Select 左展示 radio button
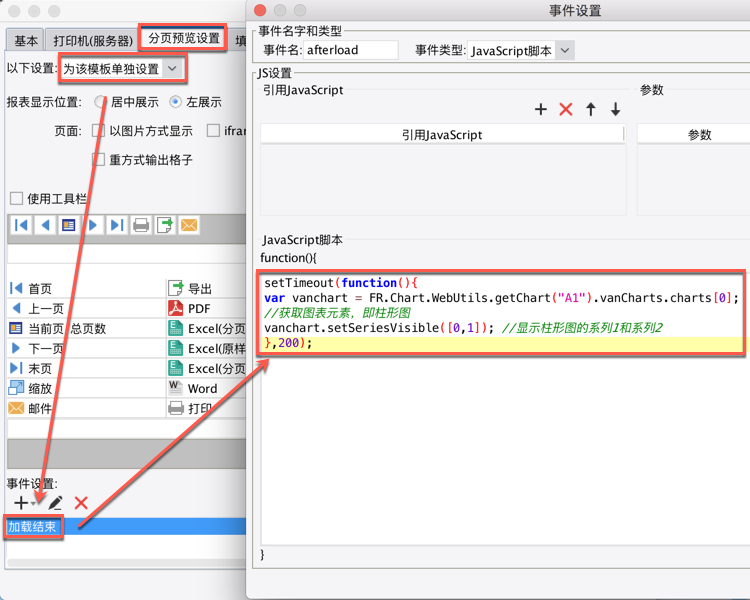Screen dimensions: 750x600 click(176, 102)
